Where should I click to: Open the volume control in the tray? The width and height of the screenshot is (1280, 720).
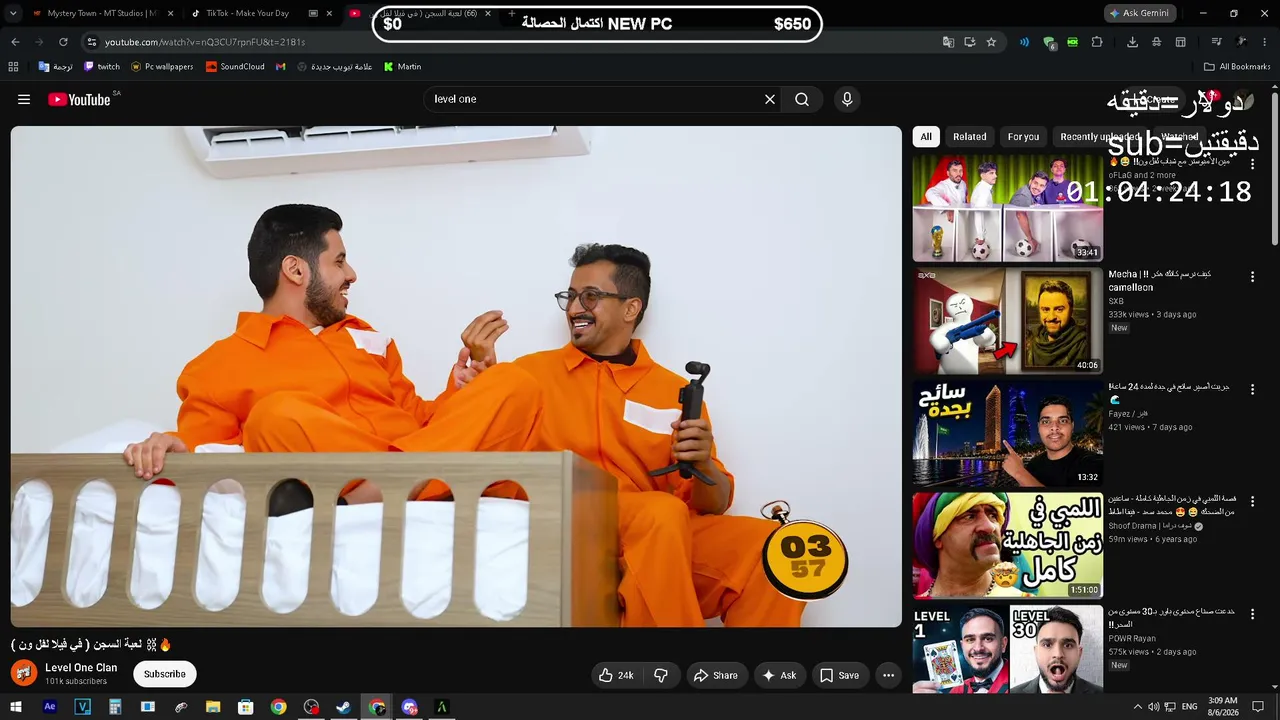point(1154,707)
